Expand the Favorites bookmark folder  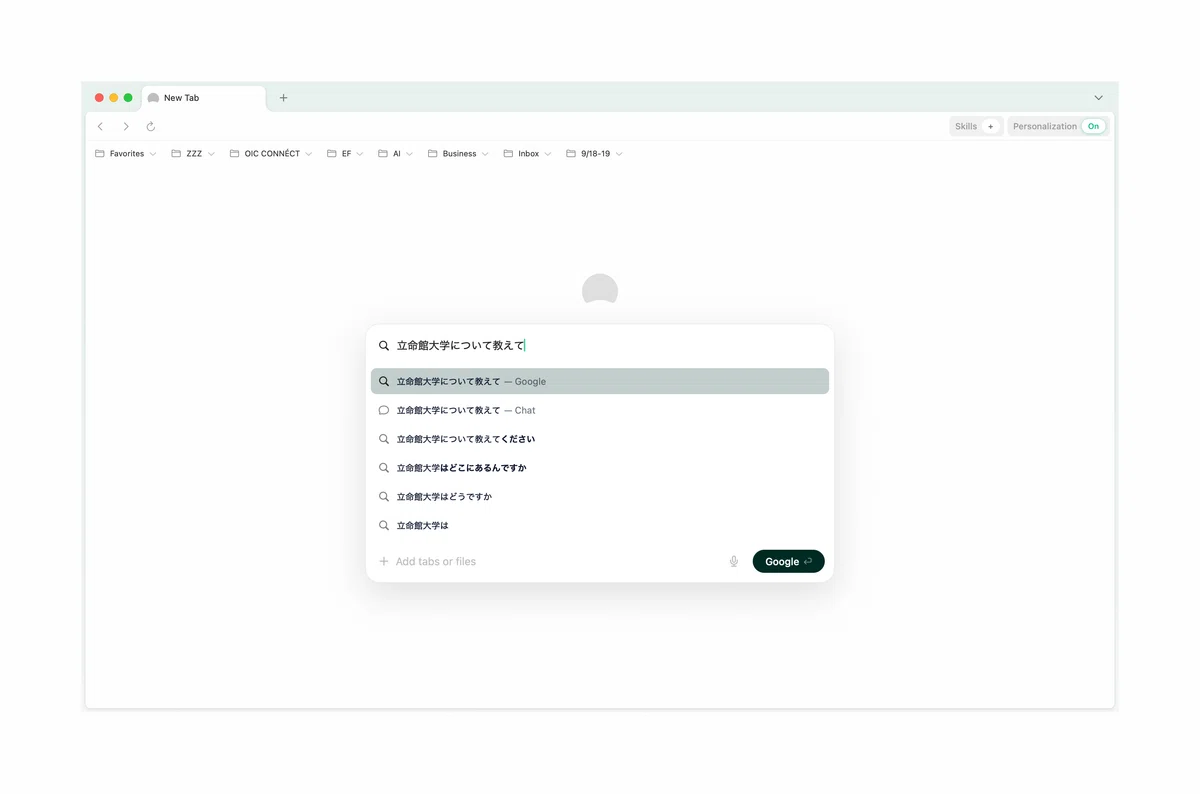tap(126, 154)
